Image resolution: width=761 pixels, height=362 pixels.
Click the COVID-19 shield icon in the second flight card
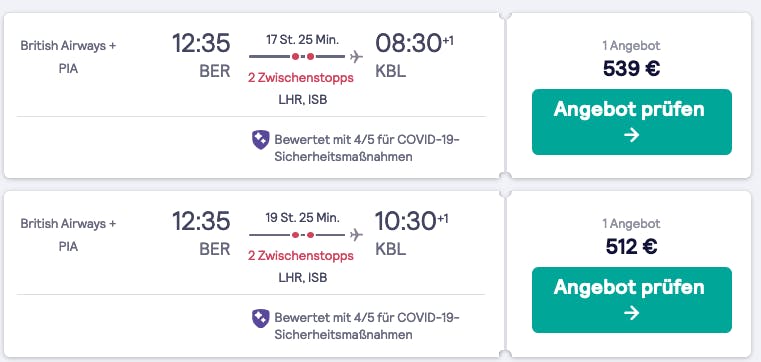tap(261, 318)
